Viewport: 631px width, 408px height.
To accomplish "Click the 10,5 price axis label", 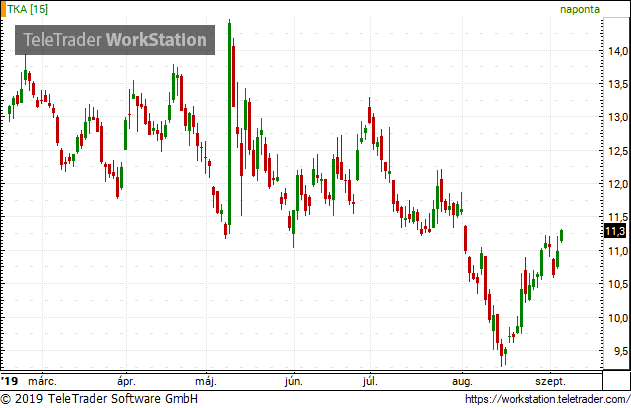I will 618,284.
